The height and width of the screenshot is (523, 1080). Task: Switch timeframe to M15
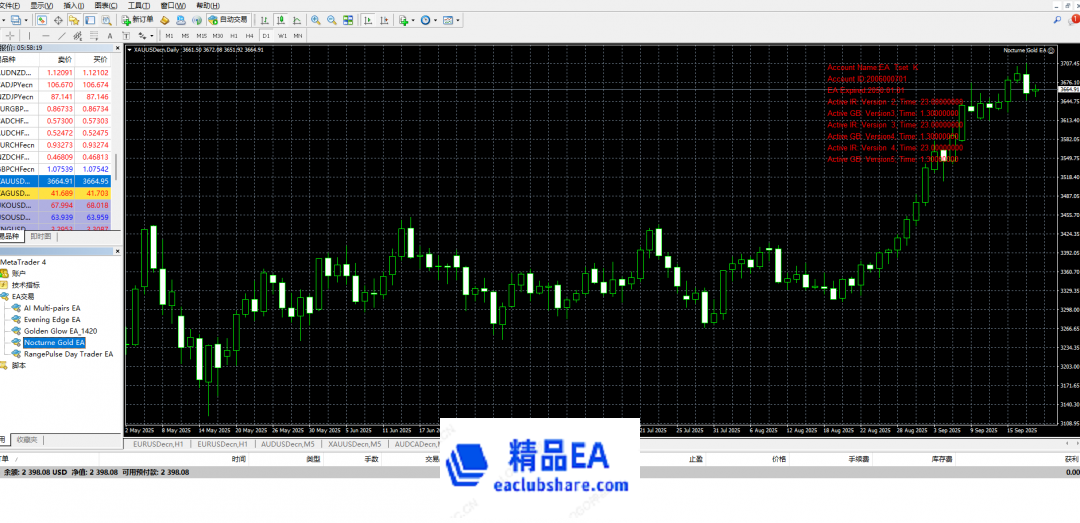click(x=202, y=35)
